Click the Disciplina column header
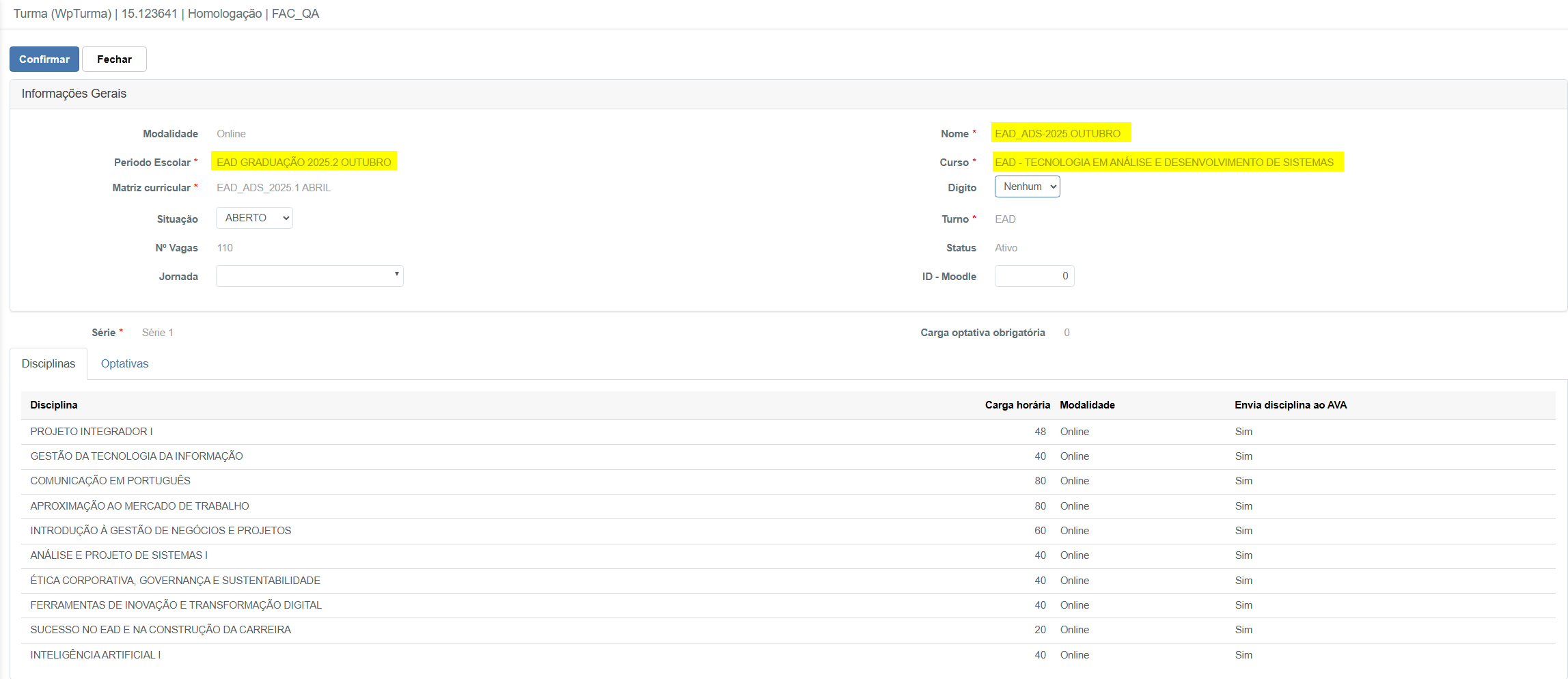Screen dimensions: 1568x679 pos(54,405)
